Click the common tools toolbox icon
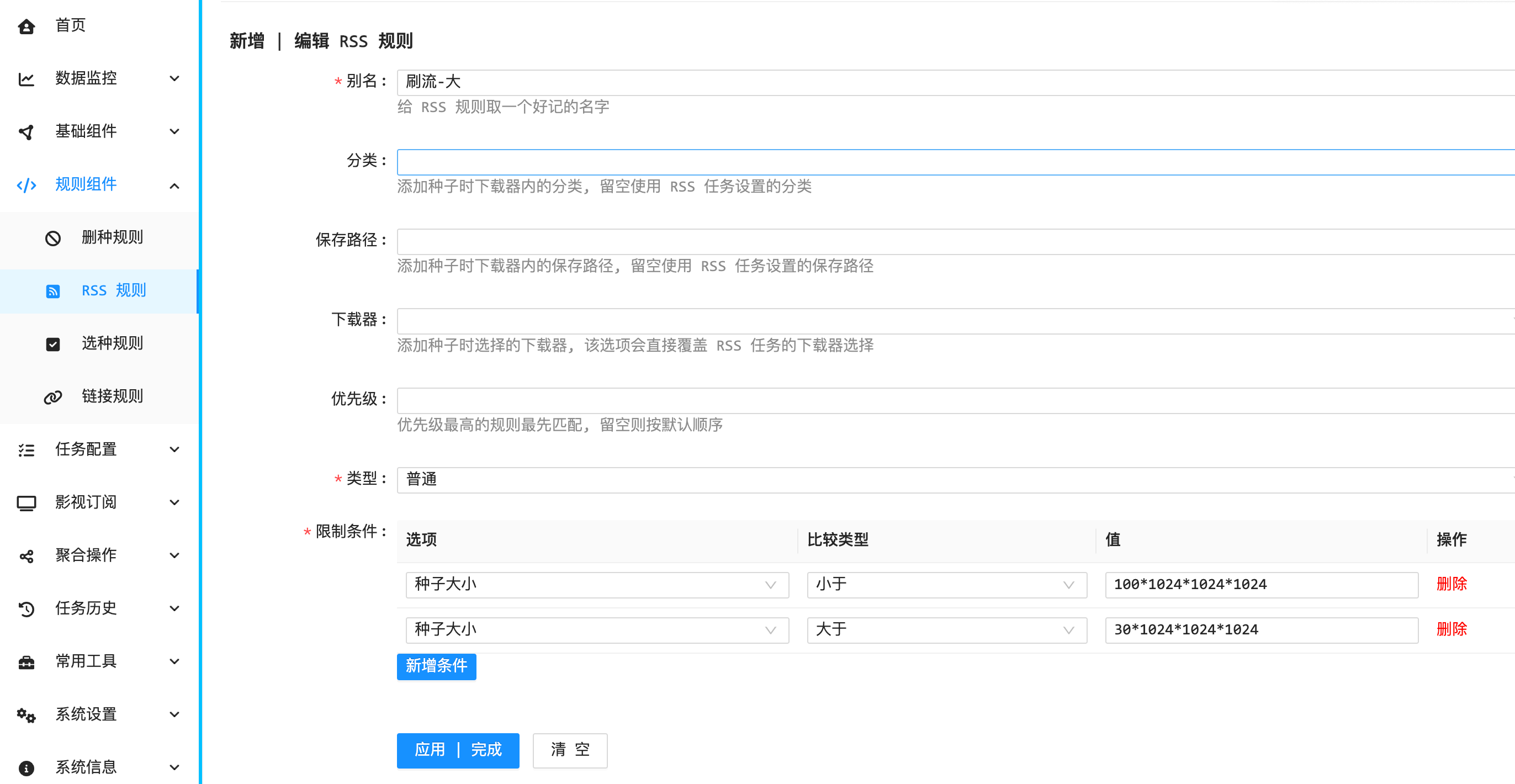Image resolution: width=1515 pixels, height=784 pixels. 27,661
